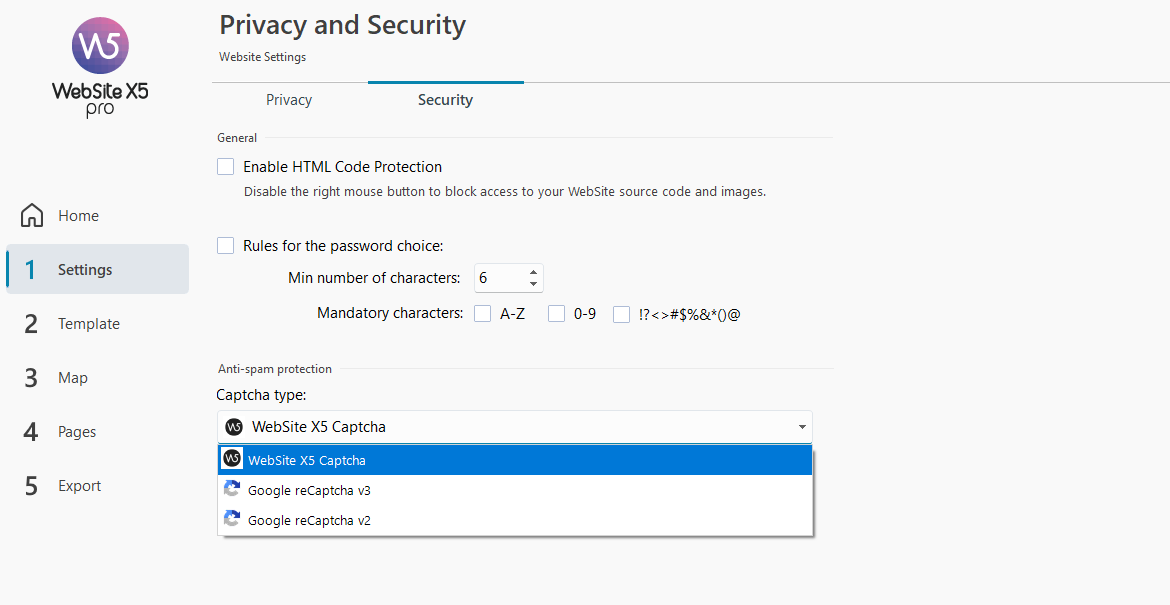Increase min number of characters
Screen dimensions: 1170x605
tap(533, 272)
